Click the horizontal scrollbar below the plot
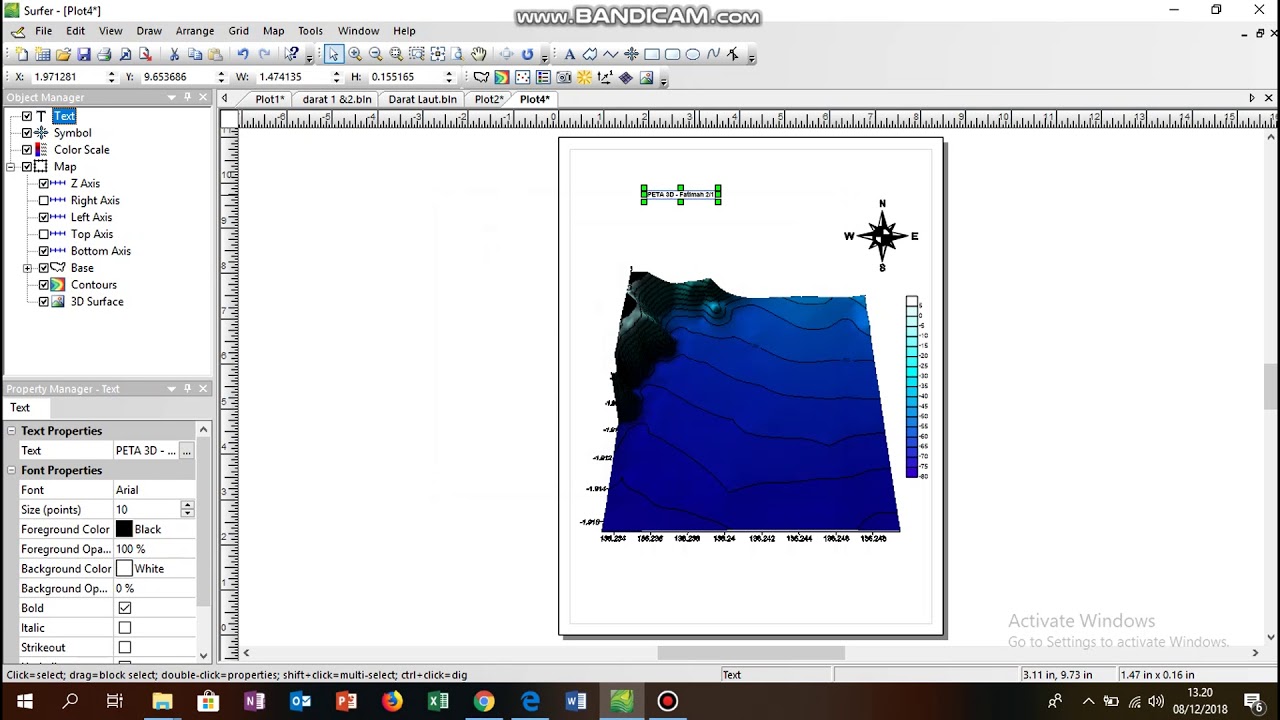1280x720 pixels. click(751, 653)
